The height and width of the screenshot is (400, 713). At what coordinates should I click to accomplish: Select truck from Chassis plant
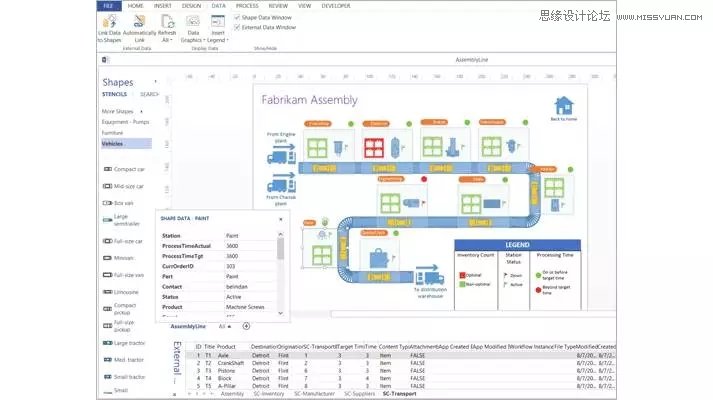[x=281, y=185]
